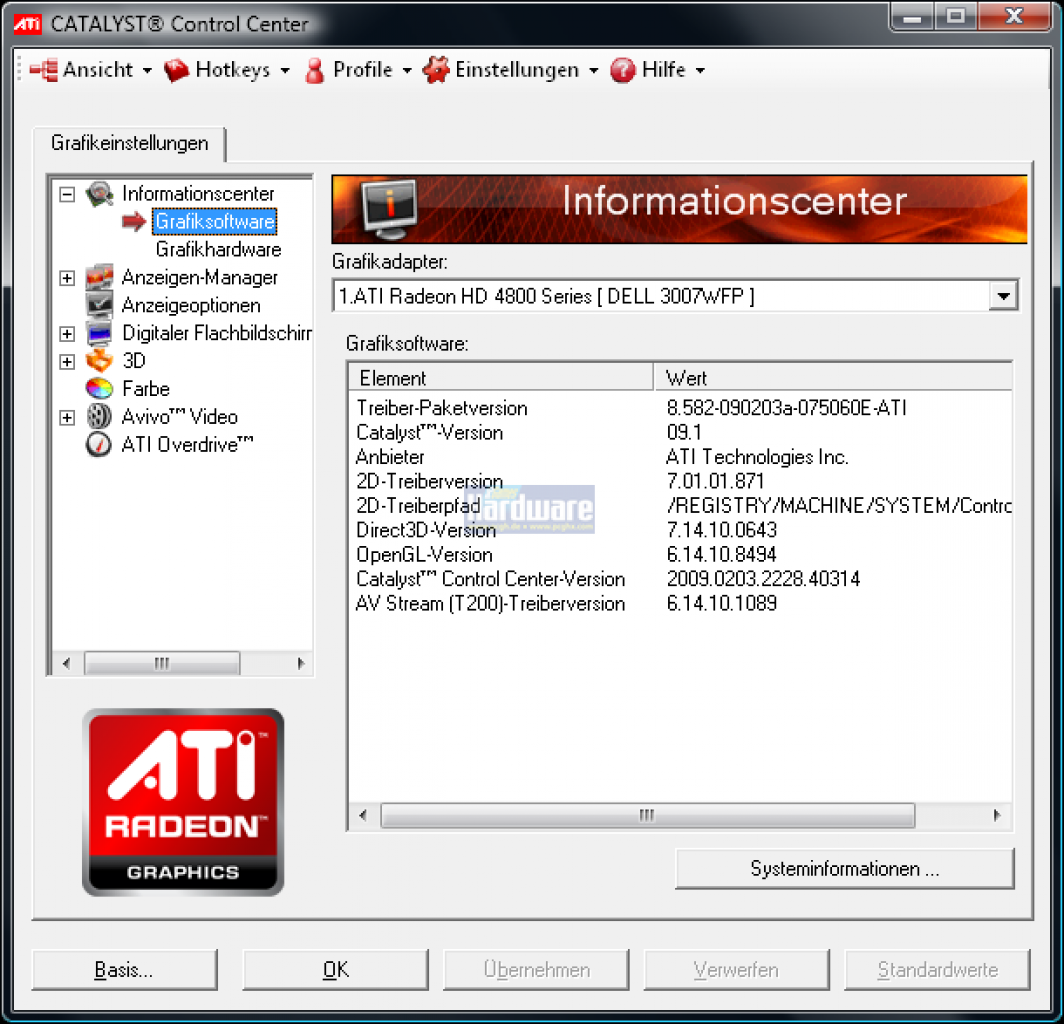Expand the Avivo Video tree node
Viewport: 1064px width, 1024px height.
[x=67, y=417]
